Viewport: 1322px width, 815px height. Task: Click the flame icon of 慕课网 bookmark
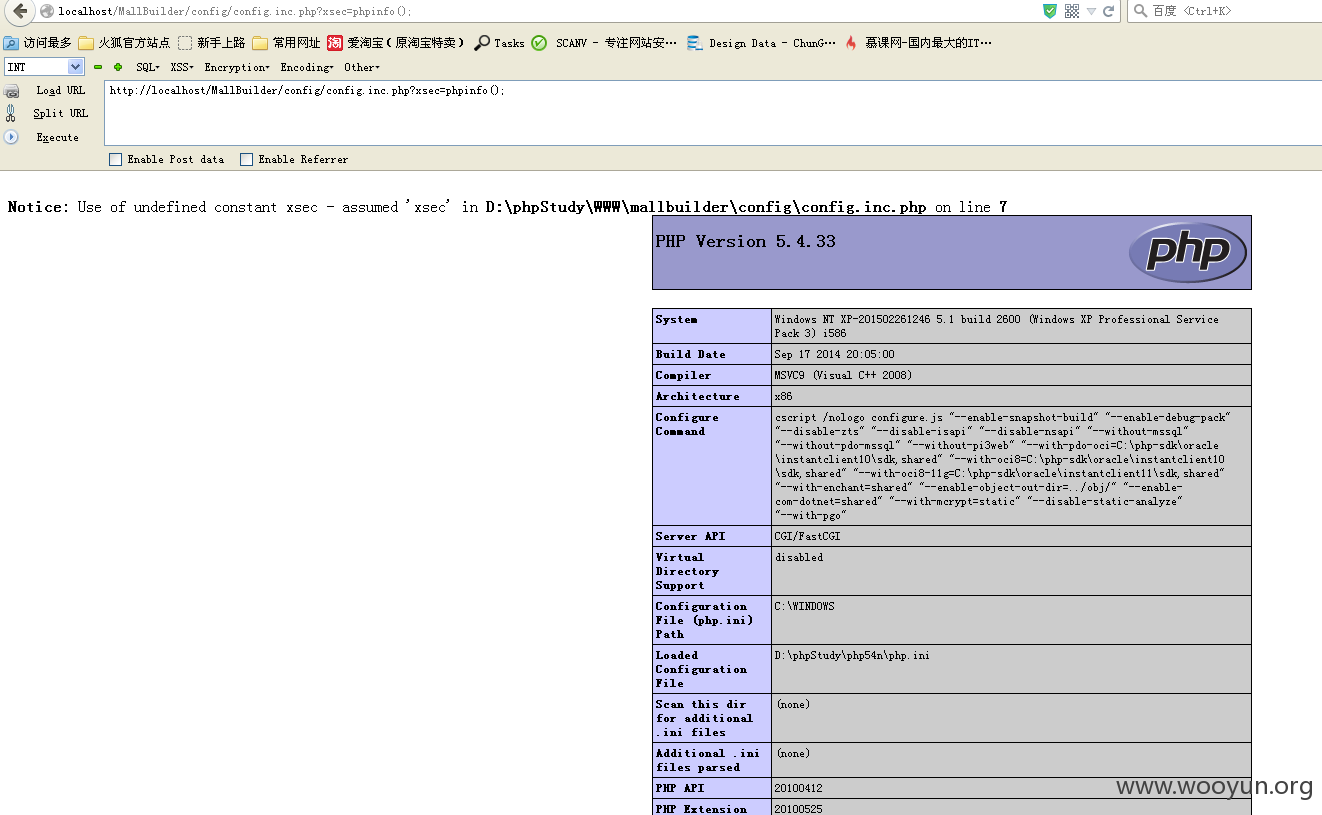coord(851,43)
